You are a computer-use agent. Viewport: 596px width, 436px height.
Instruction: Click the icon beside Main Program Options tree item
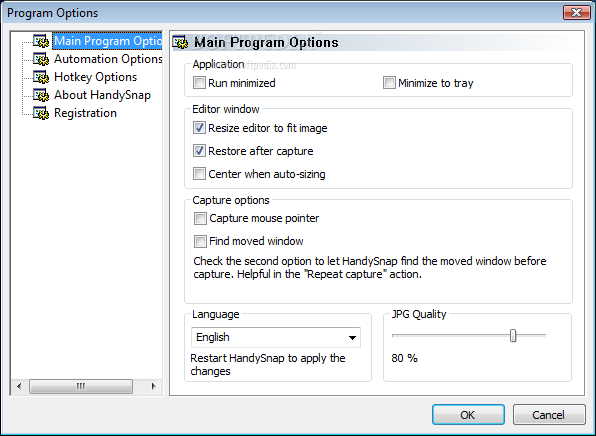pos(41,41)
